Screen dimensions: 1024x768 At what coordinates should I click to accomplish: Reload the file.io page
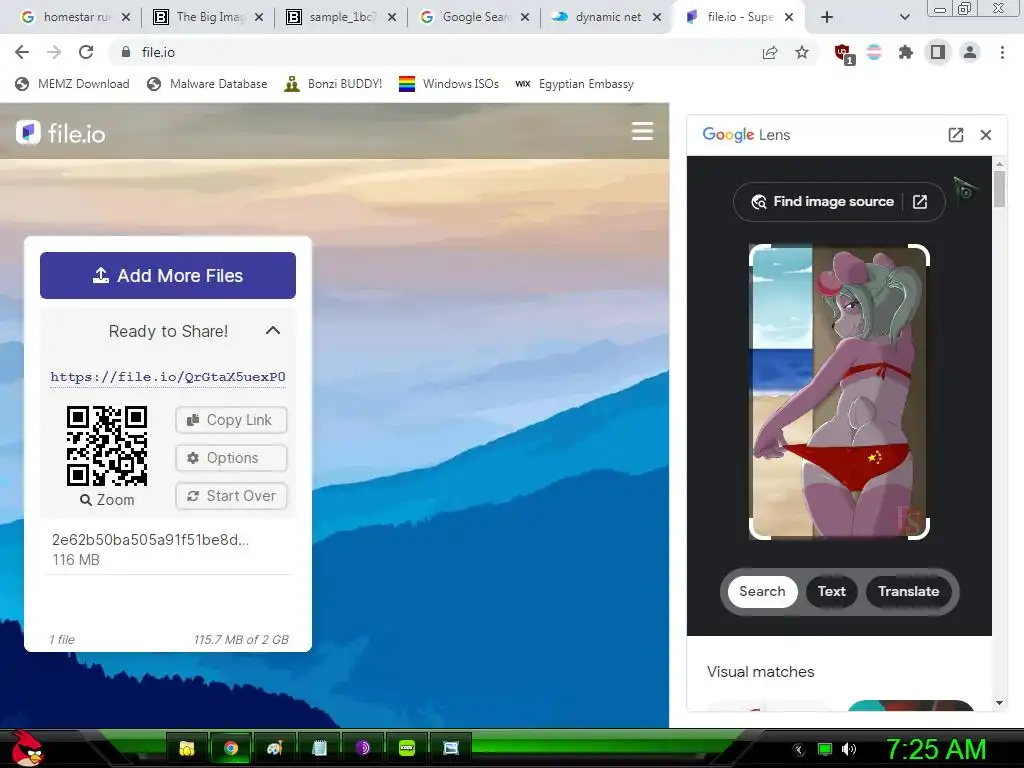86,52
